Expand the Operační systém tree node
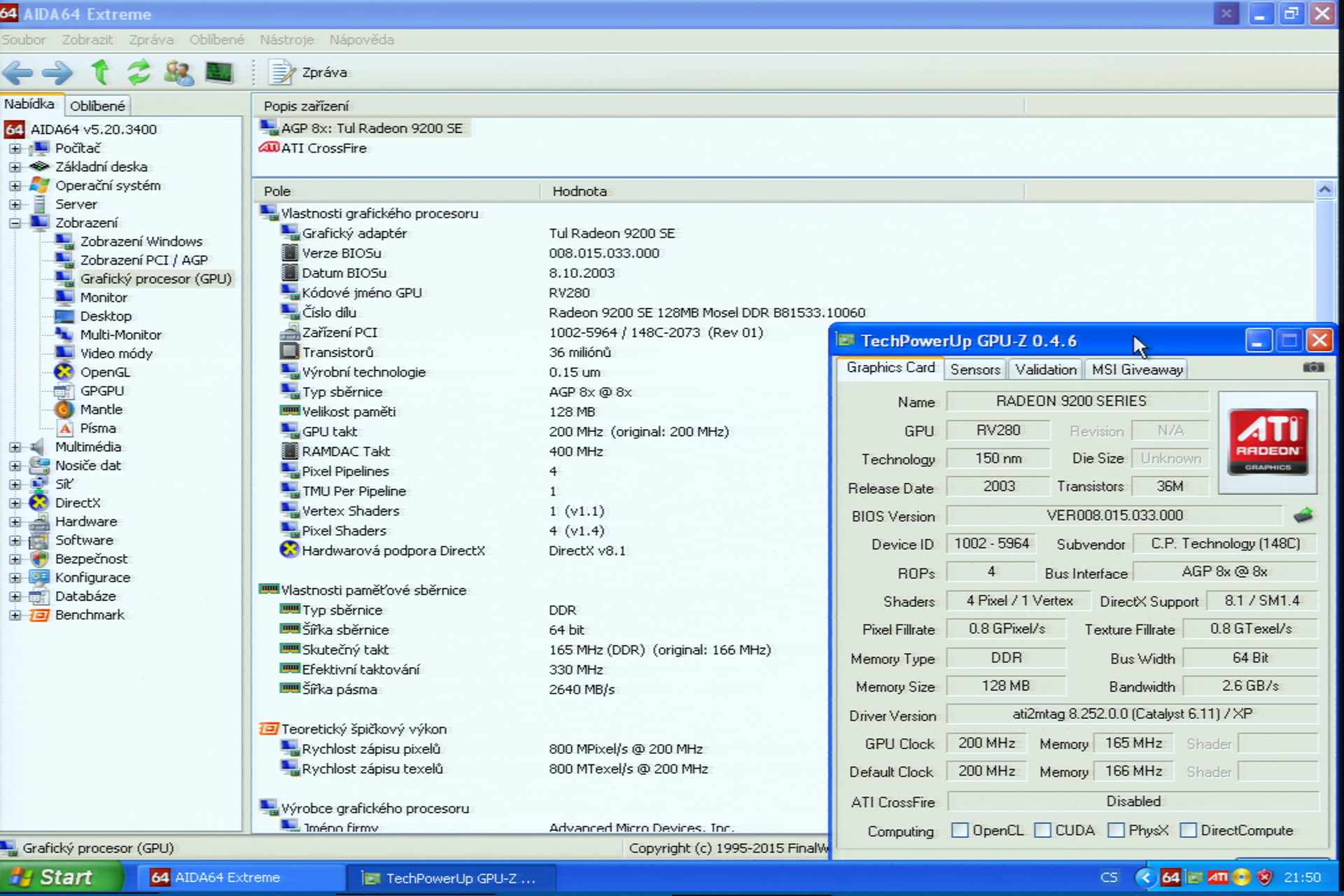The height and width of the screenshot is (896, 1344). (15, 185)
